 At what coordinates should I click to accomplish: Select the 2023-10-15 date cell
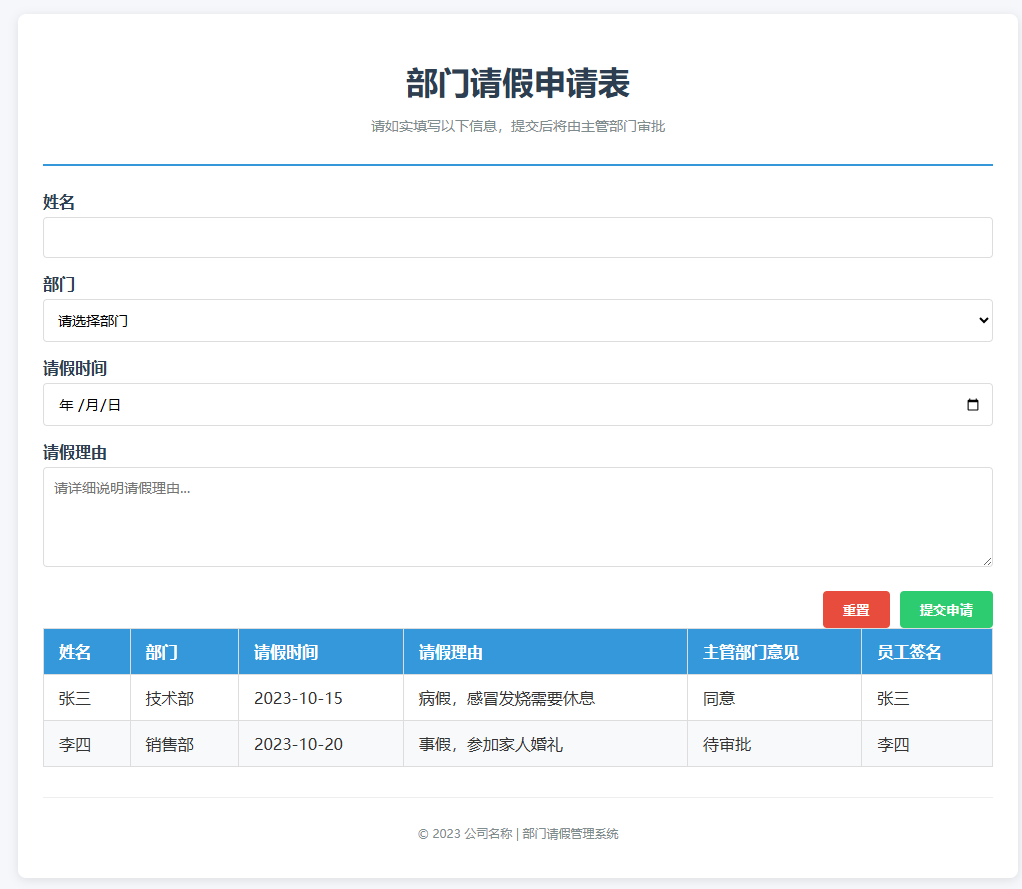[298, 698]
